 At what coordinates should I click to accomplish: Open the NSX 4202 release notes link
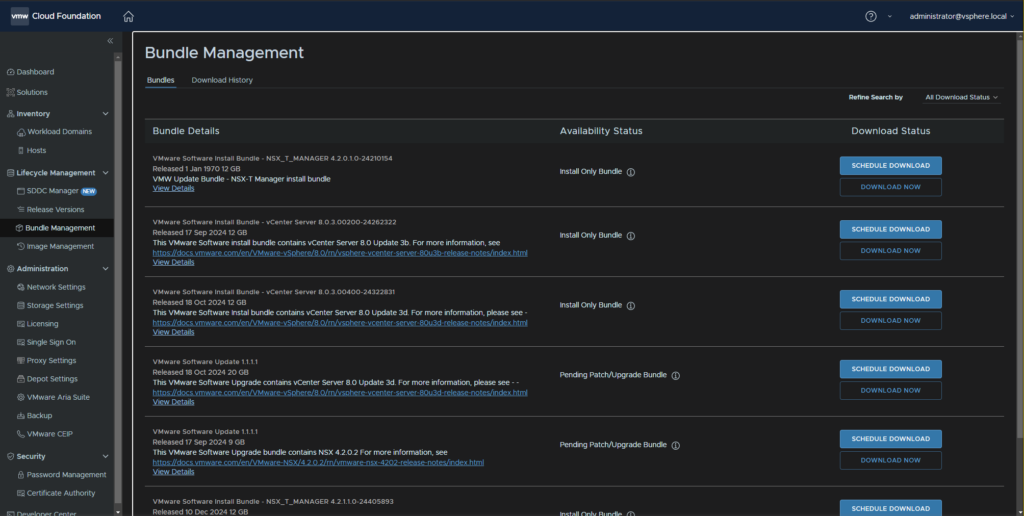click(318, 462)
